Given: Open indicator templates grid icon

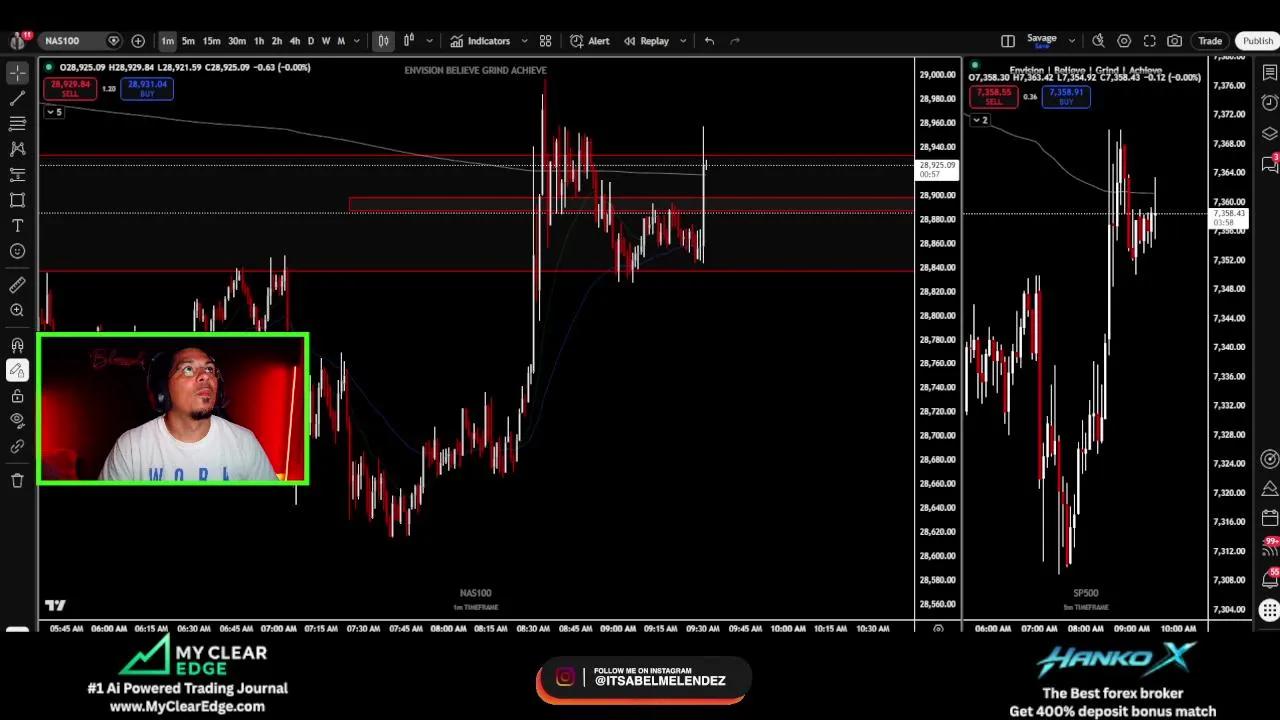Looking at the screenshot, I should [545, 41].
